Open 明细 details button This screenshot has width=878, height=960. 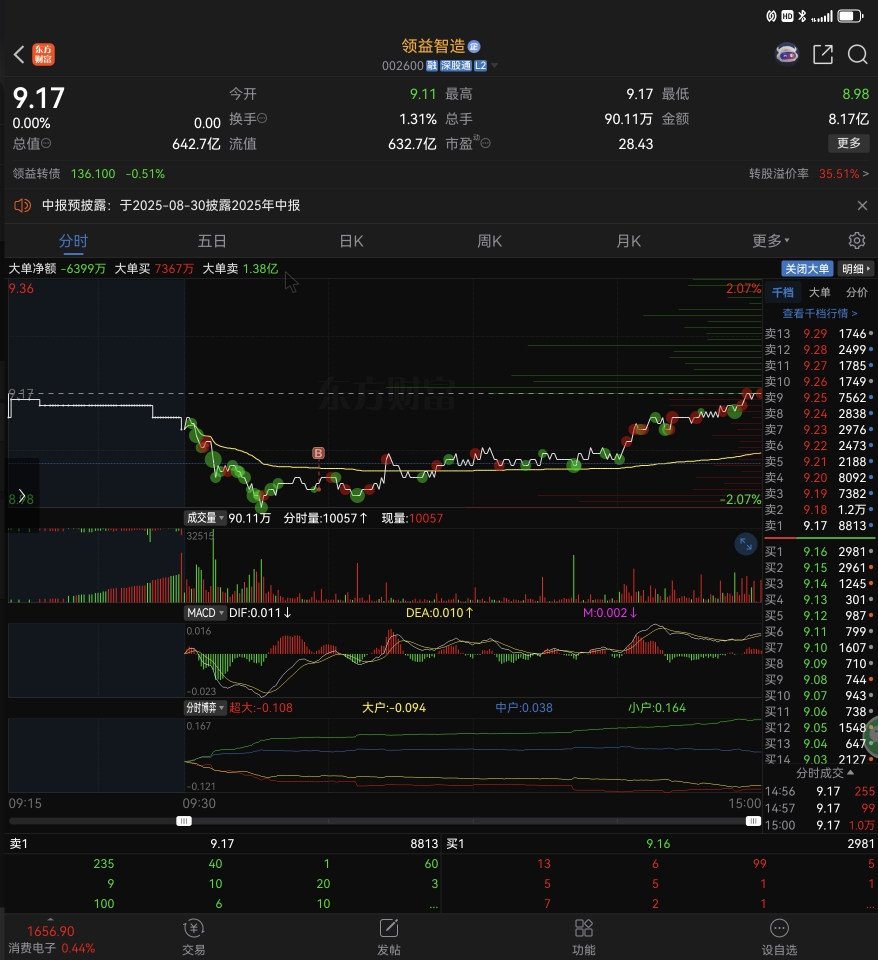click(856, 269)
